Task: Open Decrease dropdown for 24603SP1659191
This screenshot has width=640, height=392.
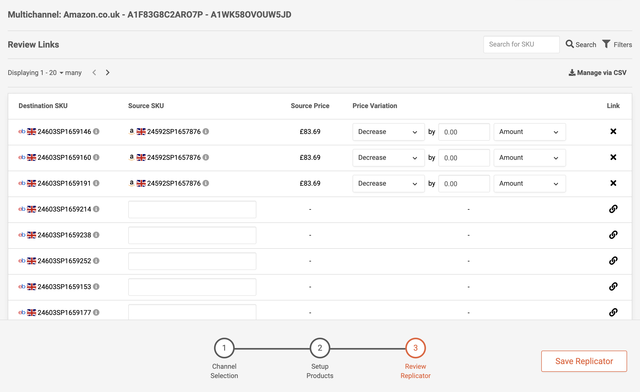Action: tap(388, 183)
